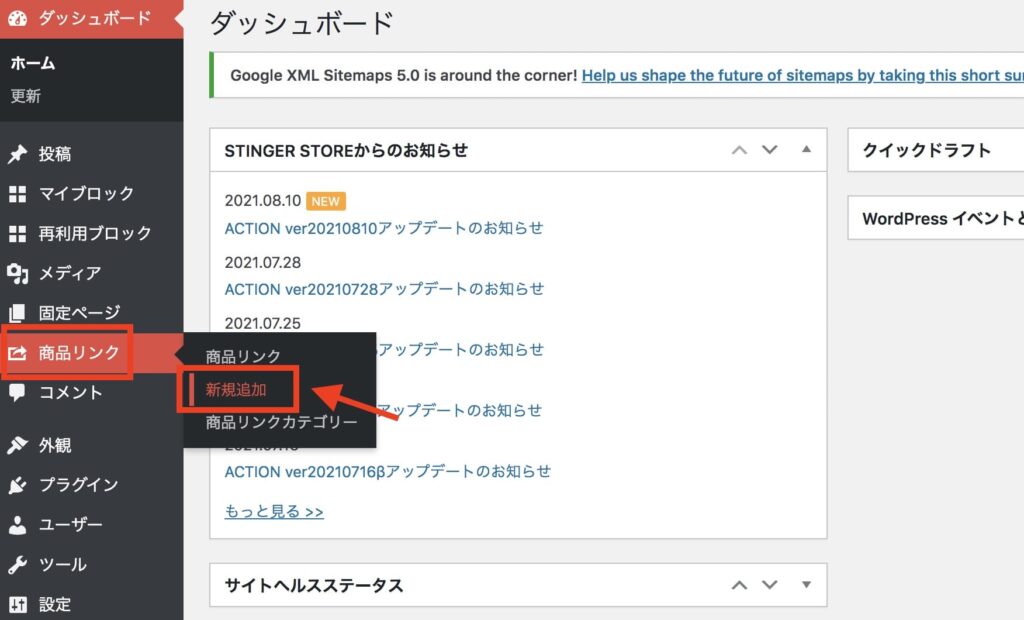Open ACTION ver20210716β update notice
Image resolution: width=1024 pixels, height=620 pixels.
[388, 471]
